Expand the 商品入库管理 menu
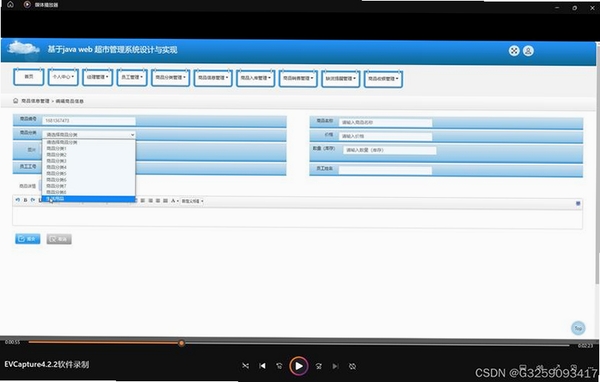This screenshot has width=600, height=382. click(255, 78)
